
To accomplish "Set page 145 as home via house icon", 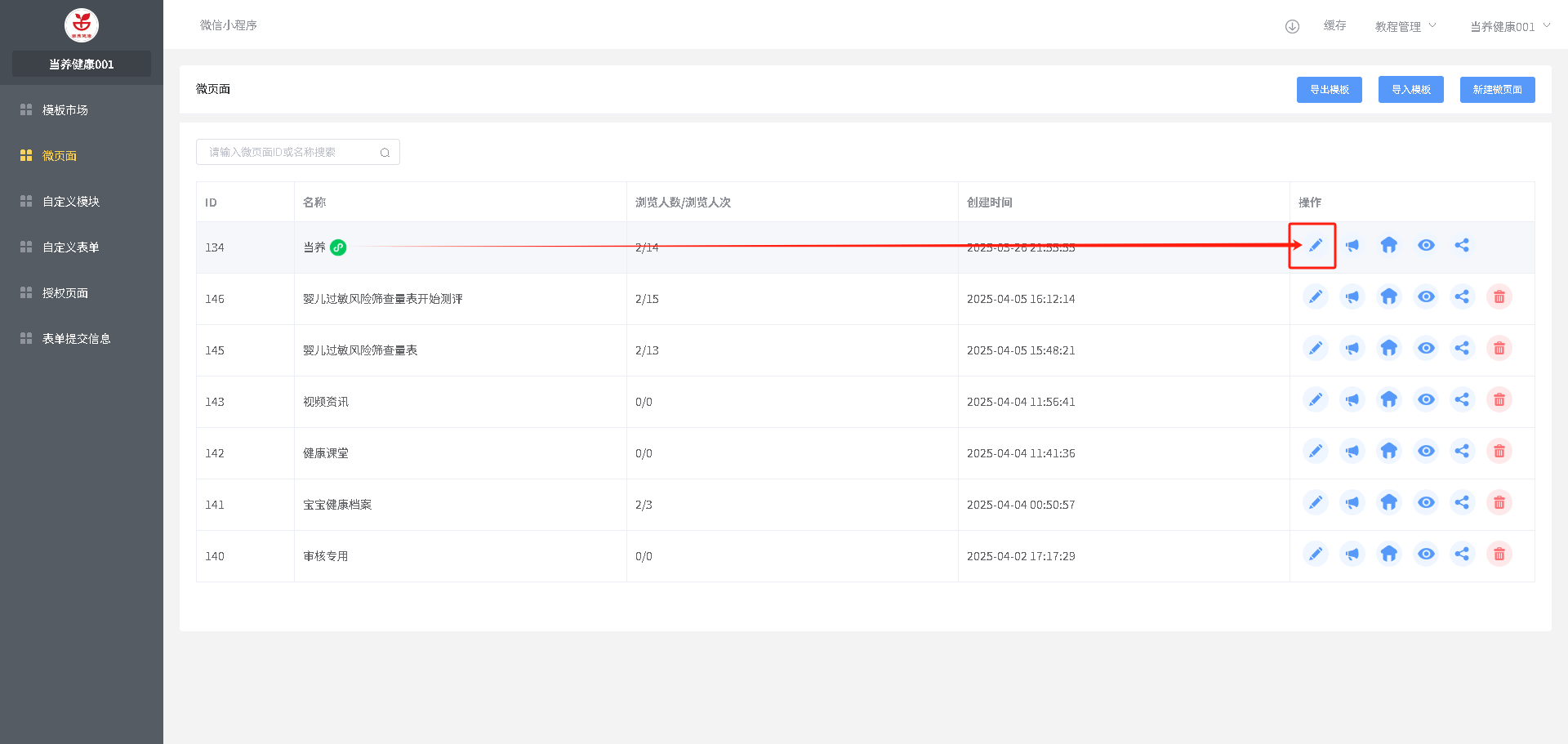I will (x=1388, y=349).
